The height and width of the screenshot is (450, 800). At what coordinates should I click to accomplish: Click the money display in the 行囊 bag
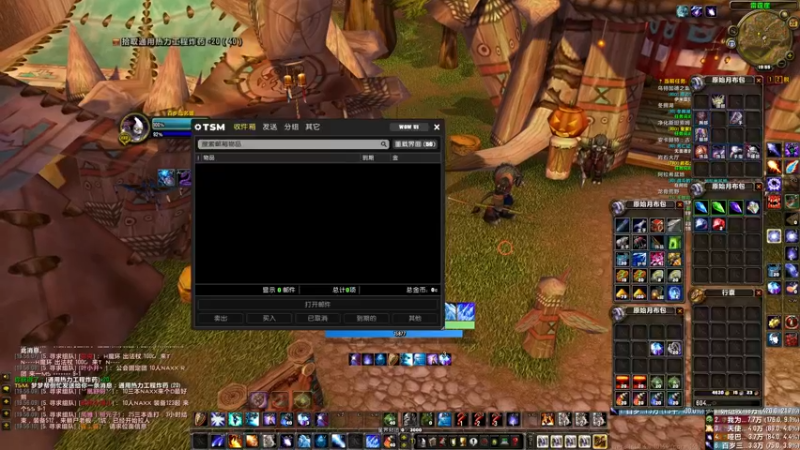point(727,393)
